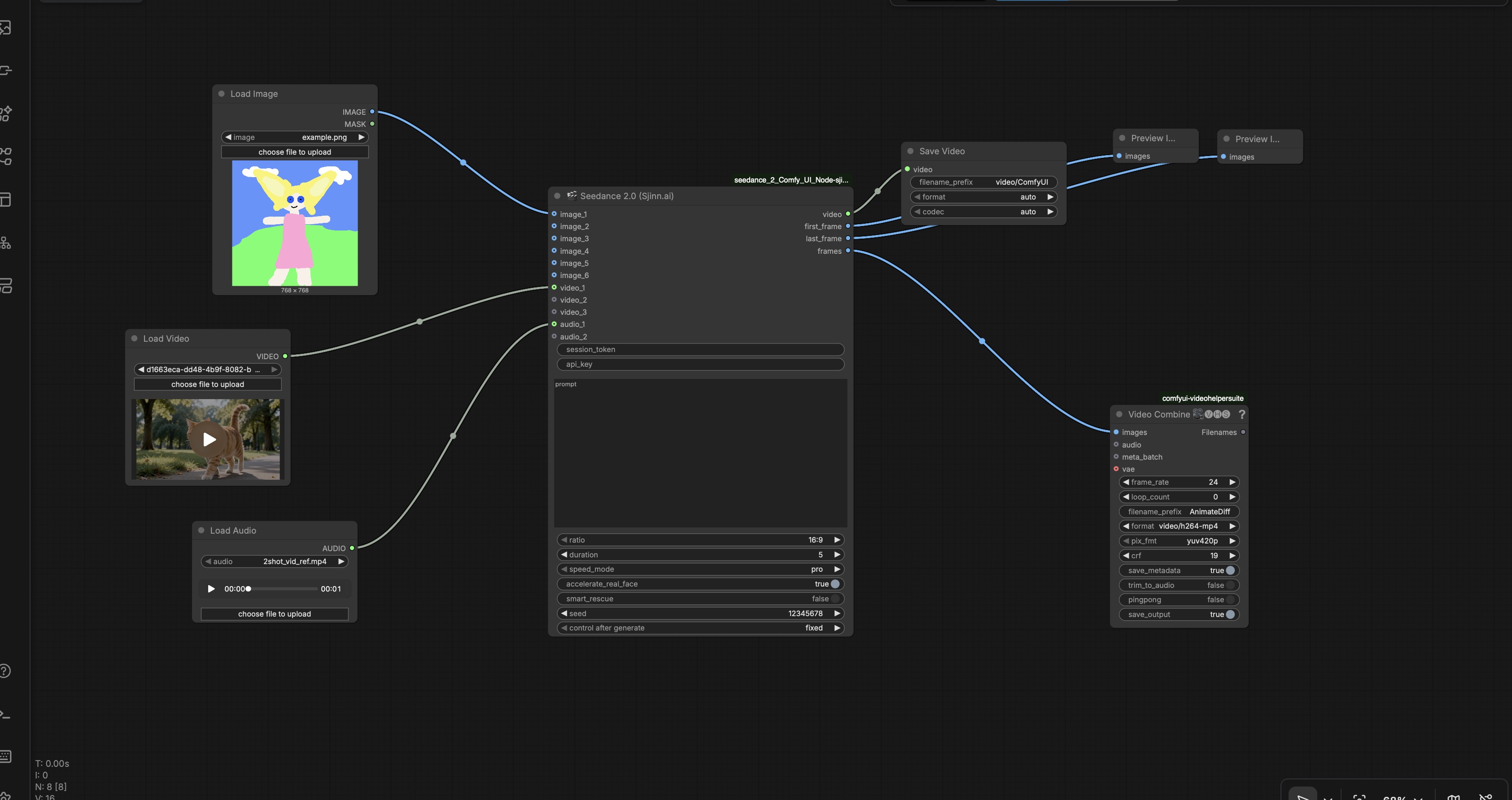
Task: Open the image file combo showing example.png
Action: pyautogui.click(x=295, y=137)
